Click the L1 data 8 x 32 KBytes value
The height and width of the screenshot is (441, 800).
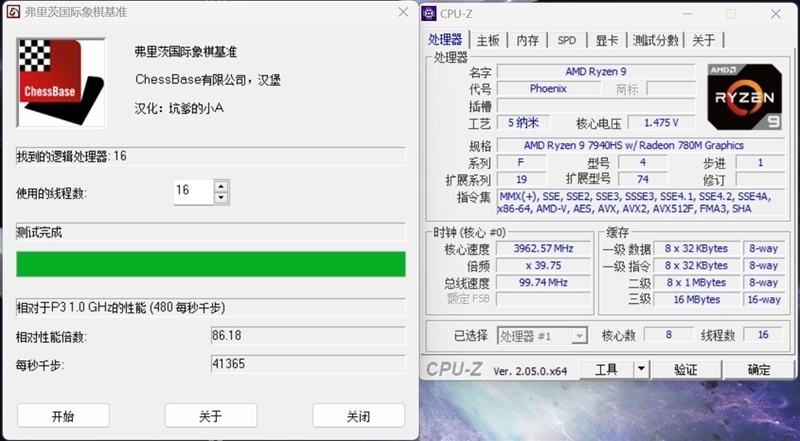(x=696, y=249)
